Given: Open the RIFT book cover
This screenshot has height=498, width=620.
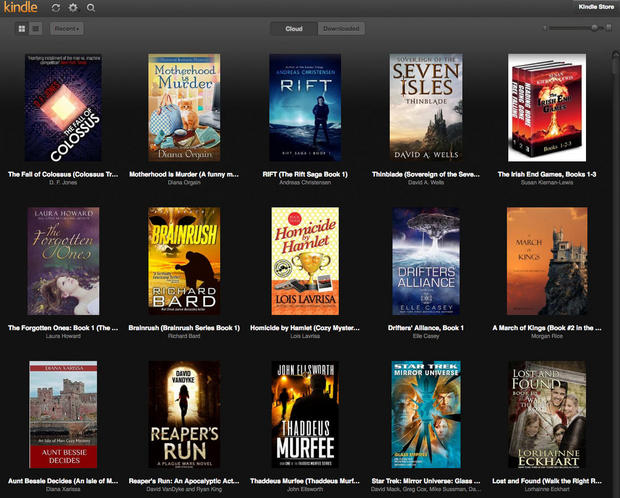Looking at the screenshot, I should pyautogui.click(x=305, y=108).
